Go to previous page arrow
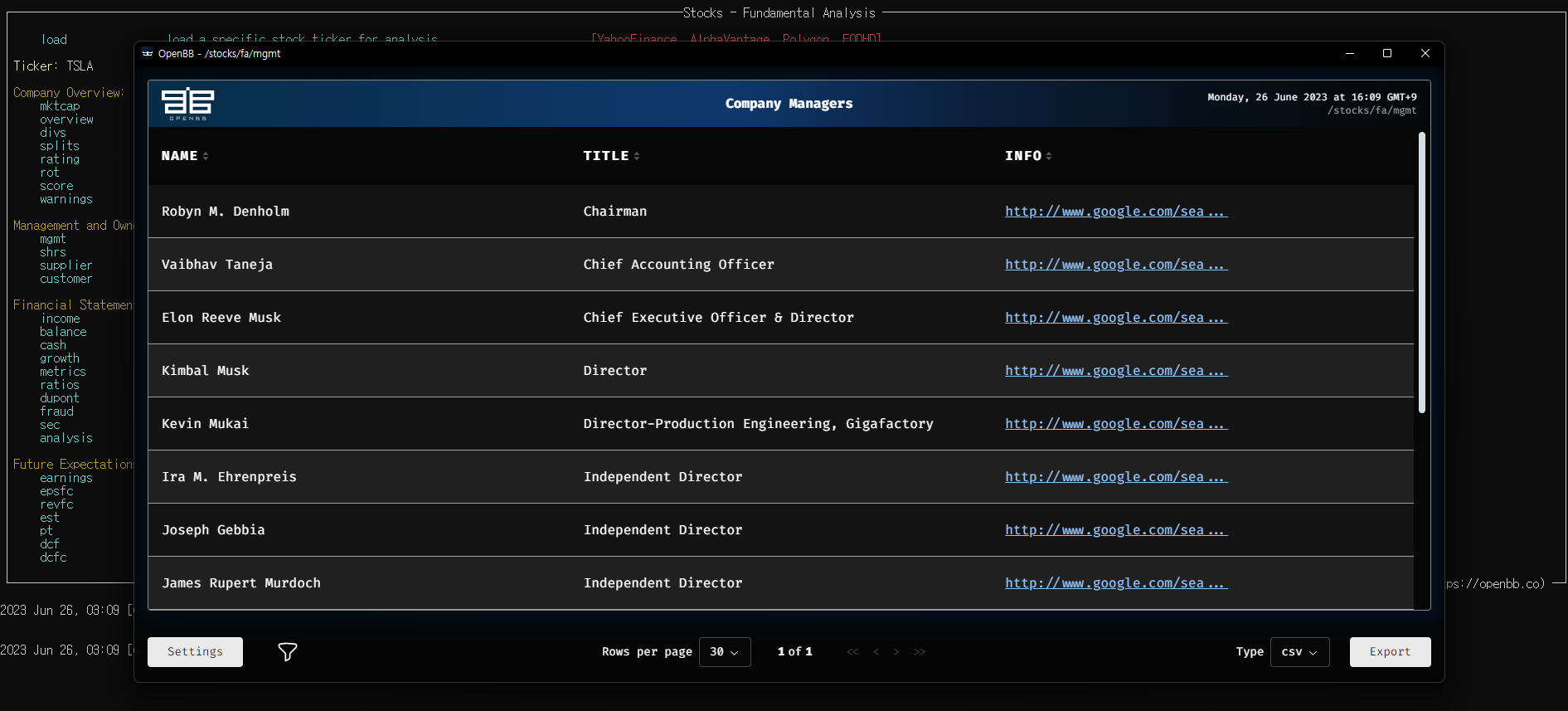 [876, 652]
